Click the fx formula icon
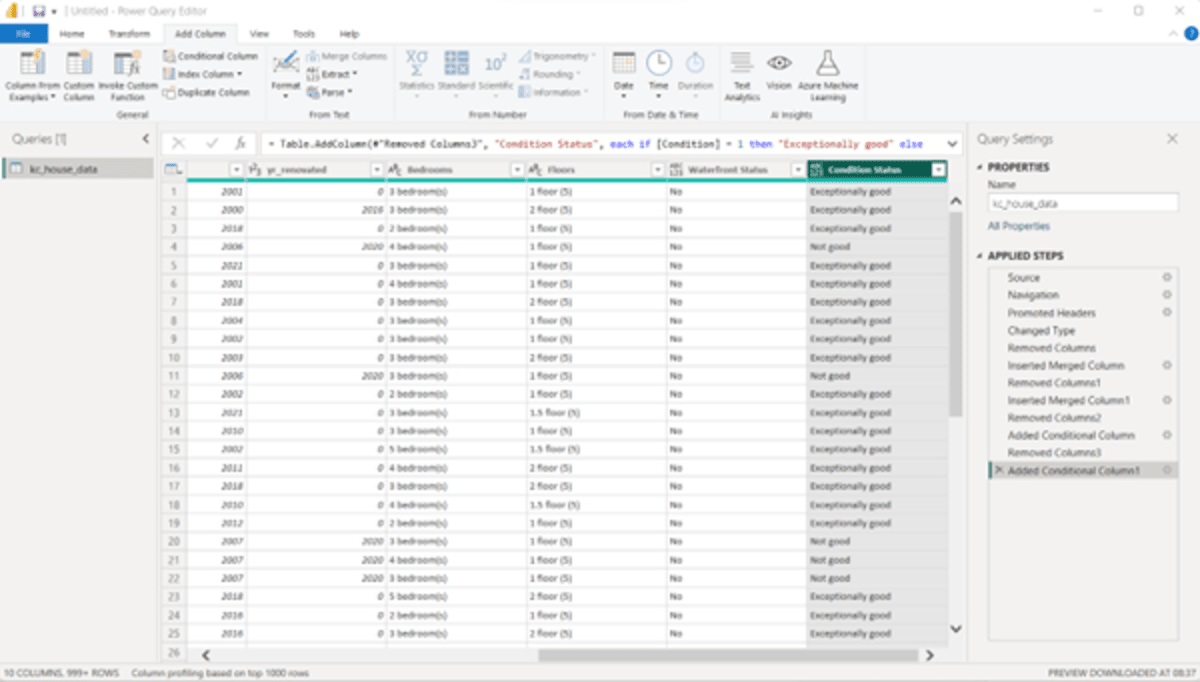Image resolution: width=1200 pixels, height=682 pixels. coord(240,144)
